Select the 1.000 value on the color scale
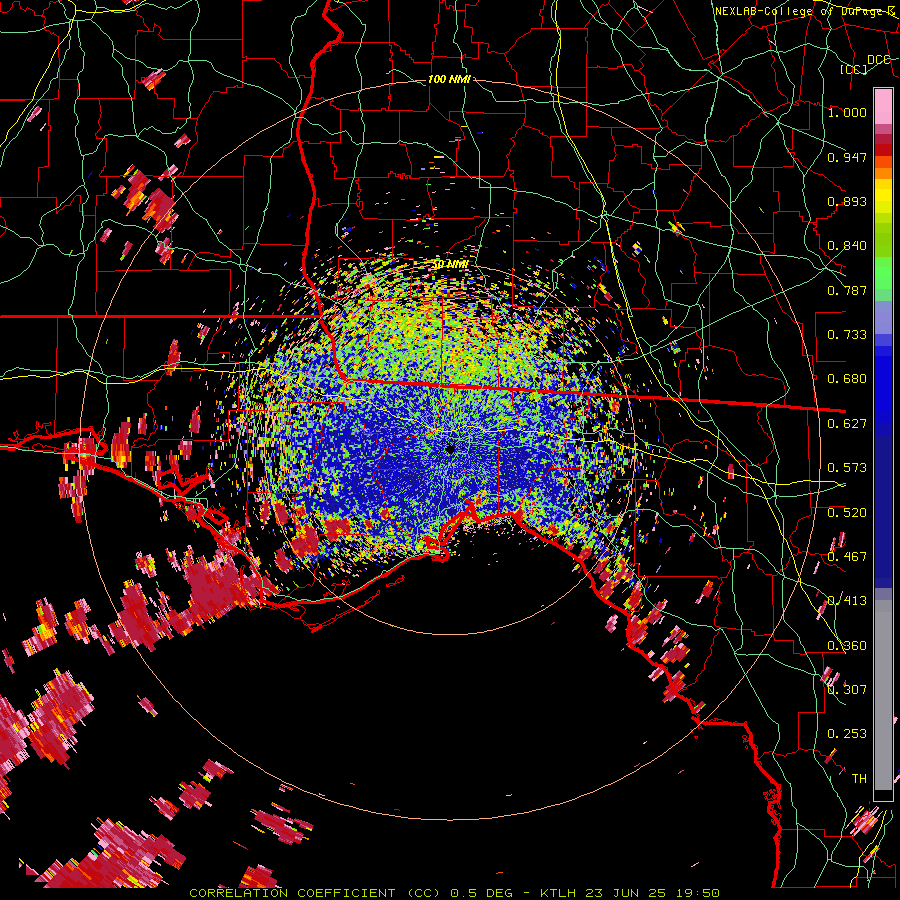The width and height of the screenshot is (900, 900). 847,112
